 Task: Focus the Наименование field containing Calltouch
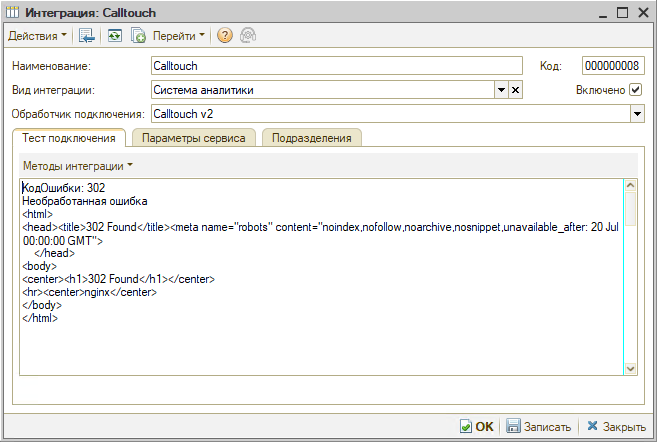click(336, 66)
